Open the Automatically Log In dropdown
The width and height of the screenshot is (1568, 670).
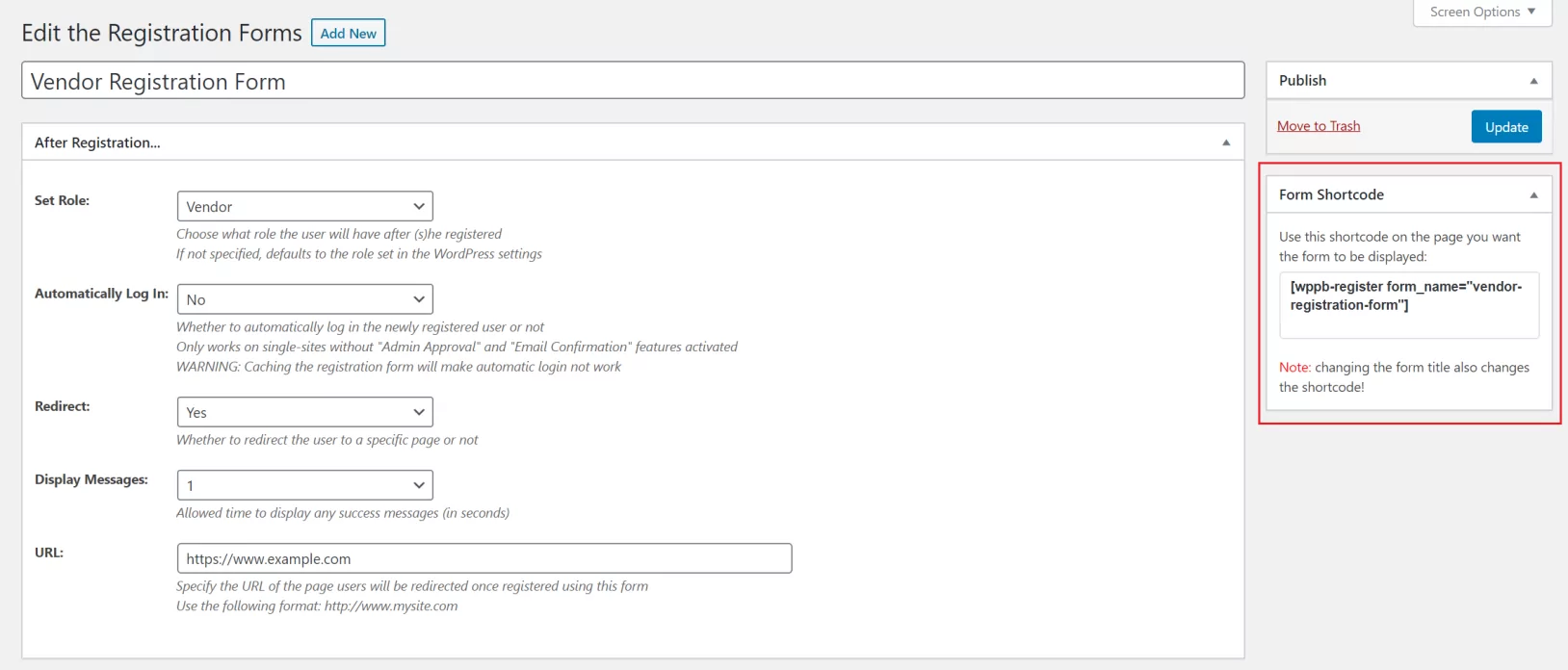point(305,299)
